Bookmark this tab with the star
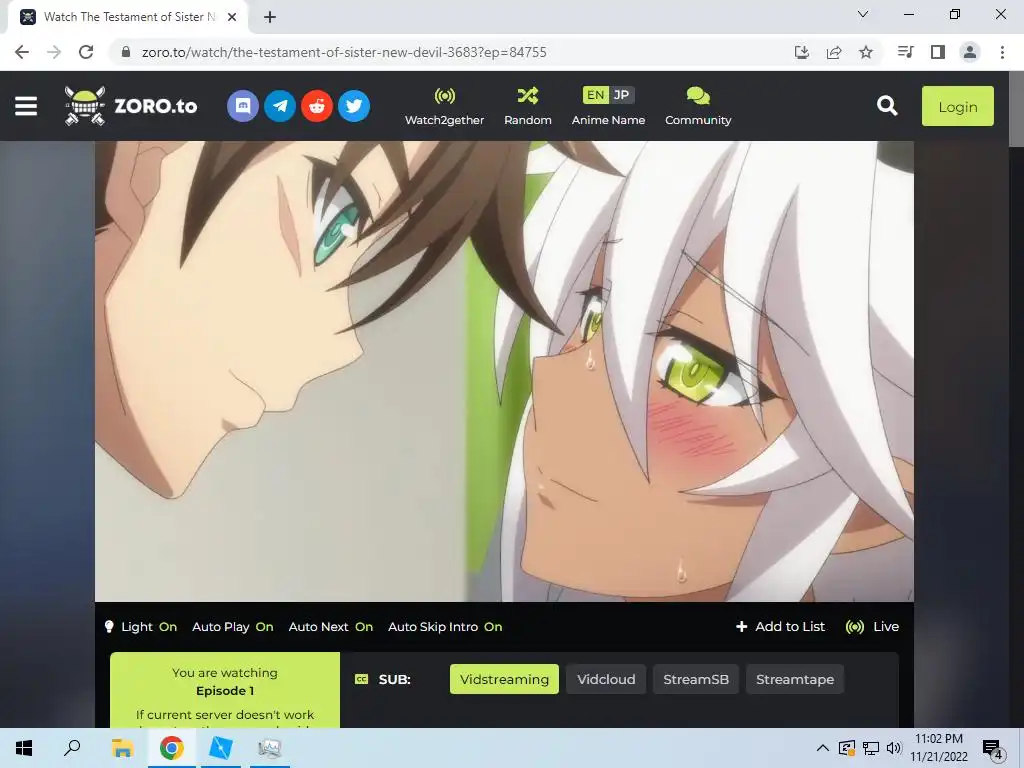Screen dimensions: 1024x768 tap(866, 52)
